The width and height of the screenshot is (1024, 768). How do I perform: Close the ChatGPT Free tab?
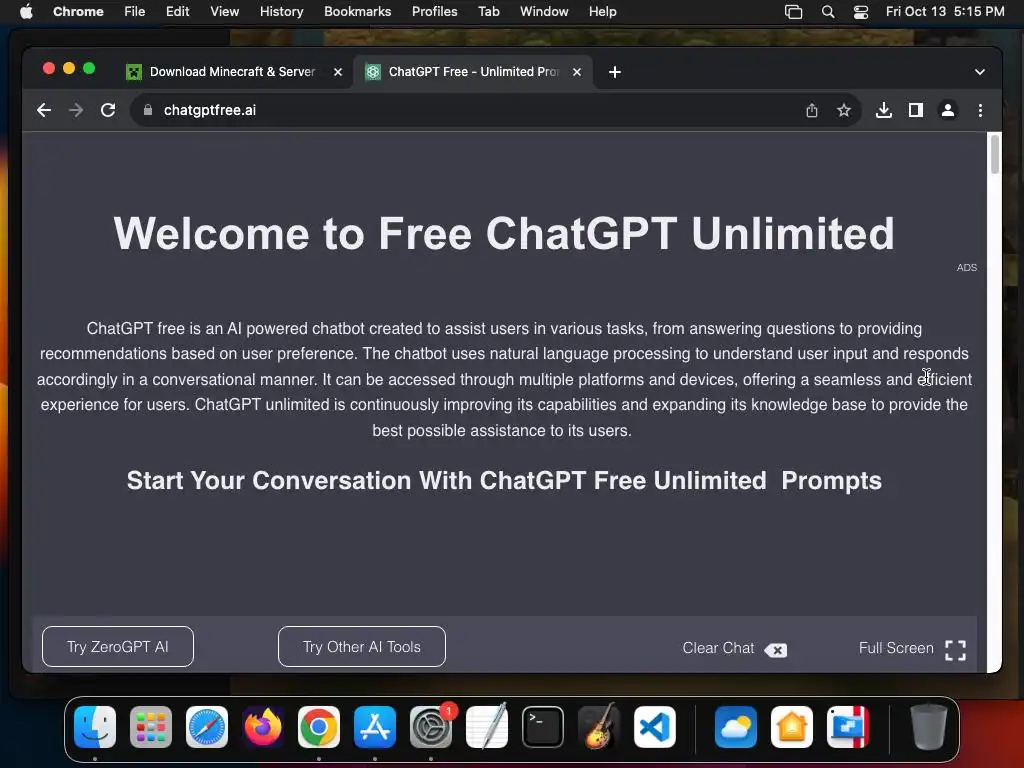[577, 72]
